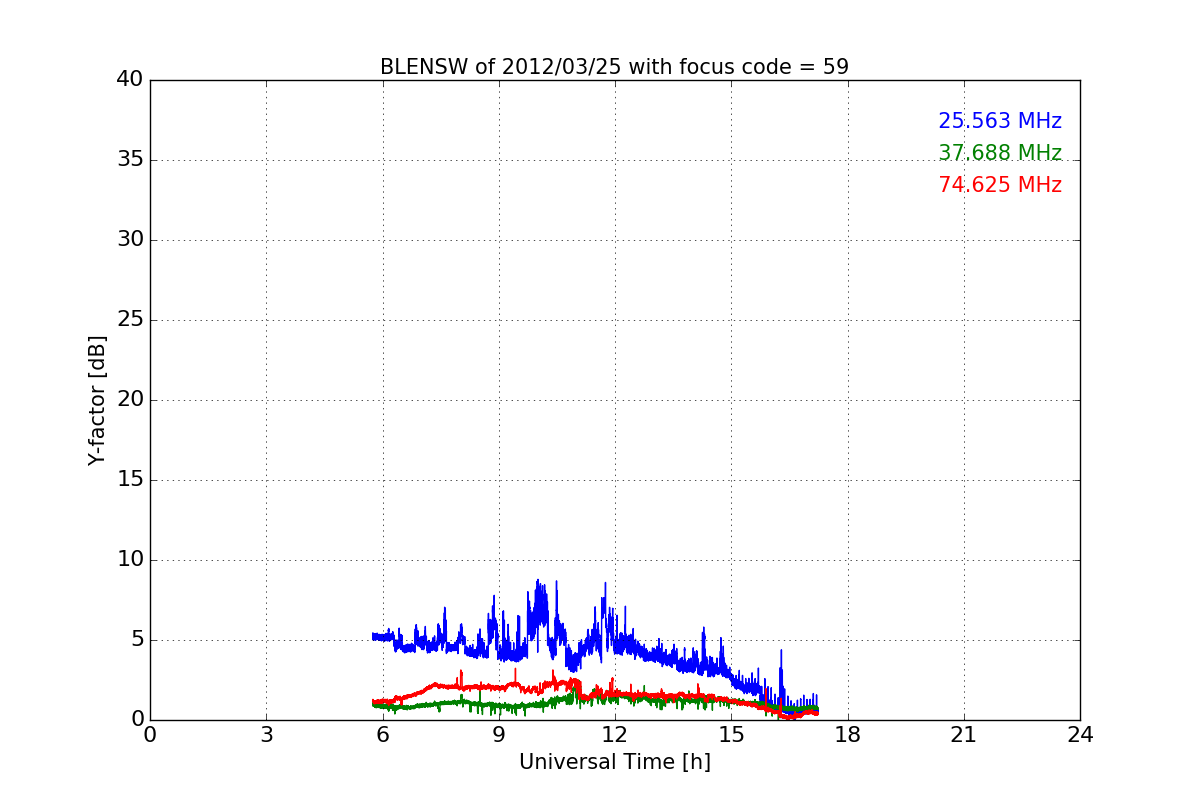
Task: Select the 37.688 MHz legend label
Action: 1000,153
